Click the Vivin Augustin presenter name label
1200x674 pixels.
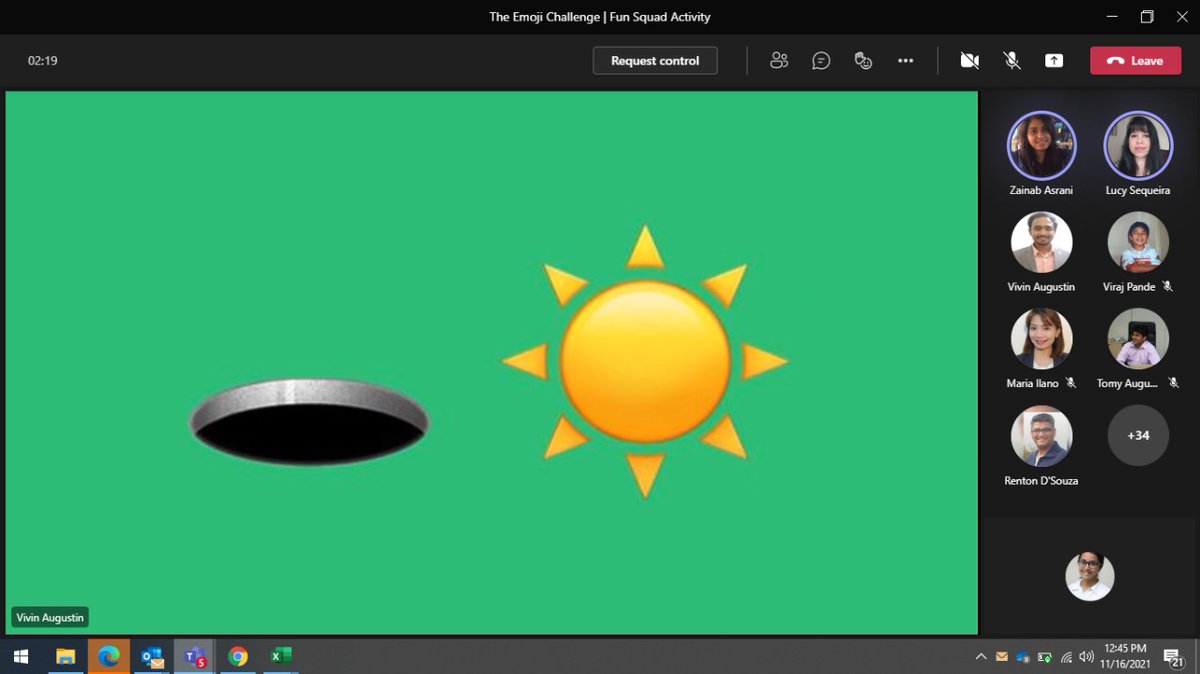point(50,618)
